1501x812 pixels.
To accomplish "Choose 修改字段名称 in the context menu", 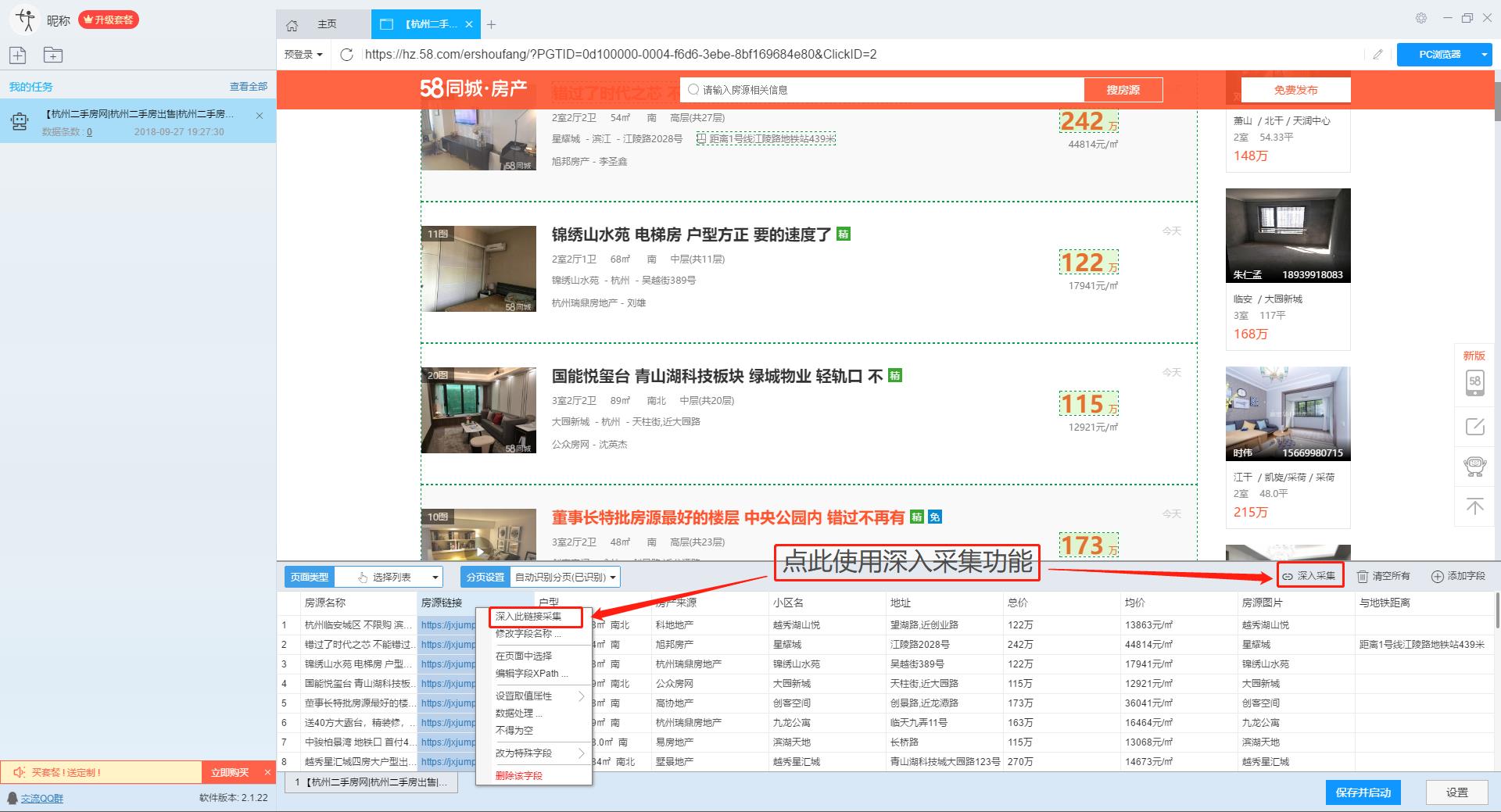I will (x=528, y=634).
